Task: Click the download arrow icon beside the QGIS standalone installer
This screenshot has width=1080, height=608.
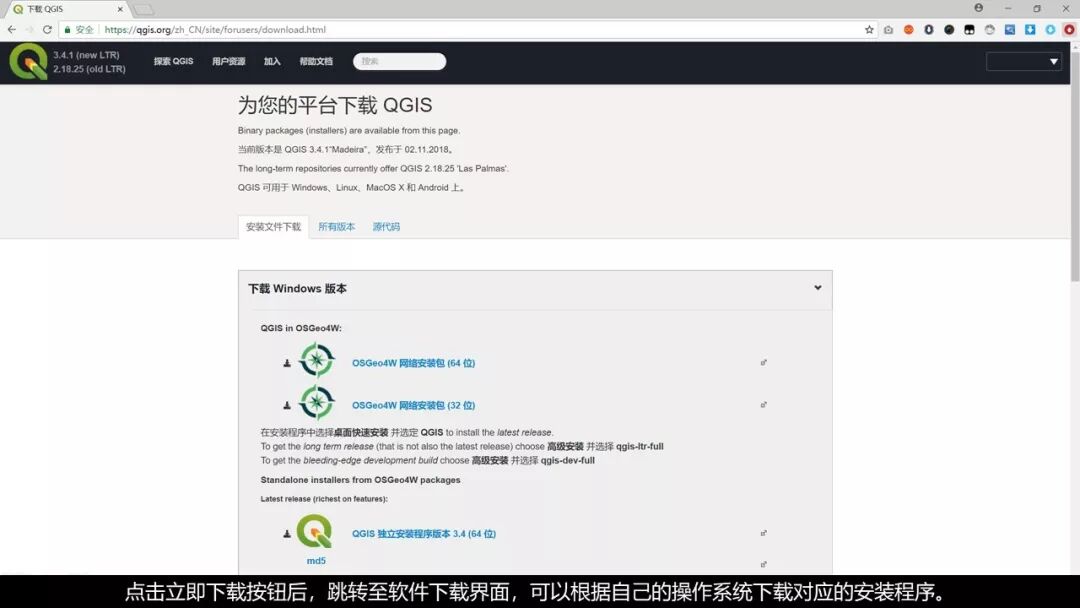Action: 287,534
